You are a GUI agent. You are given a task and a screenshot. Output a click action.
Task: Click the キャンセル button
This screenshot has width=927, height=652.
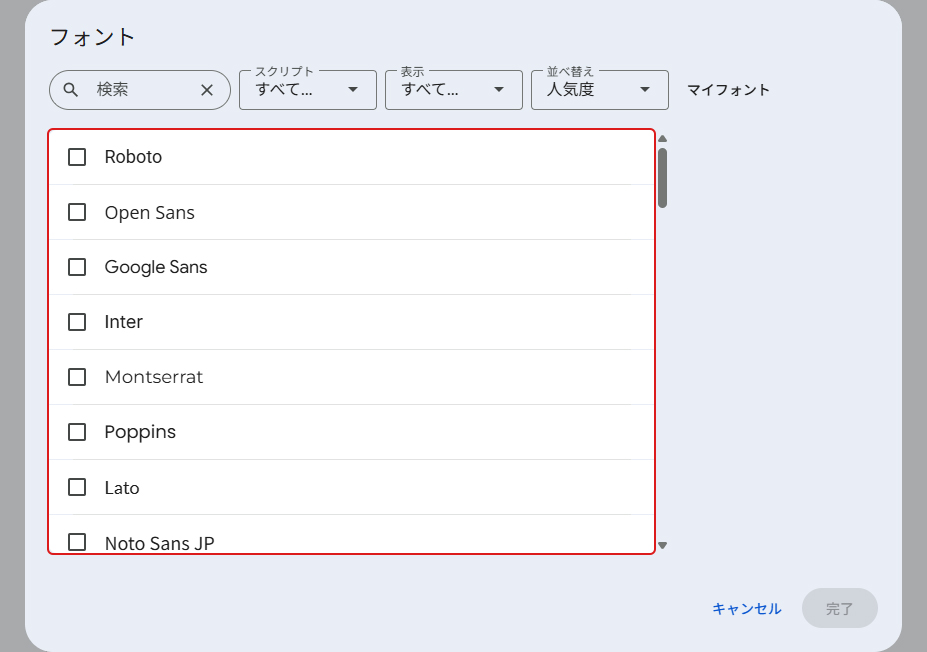747,608
